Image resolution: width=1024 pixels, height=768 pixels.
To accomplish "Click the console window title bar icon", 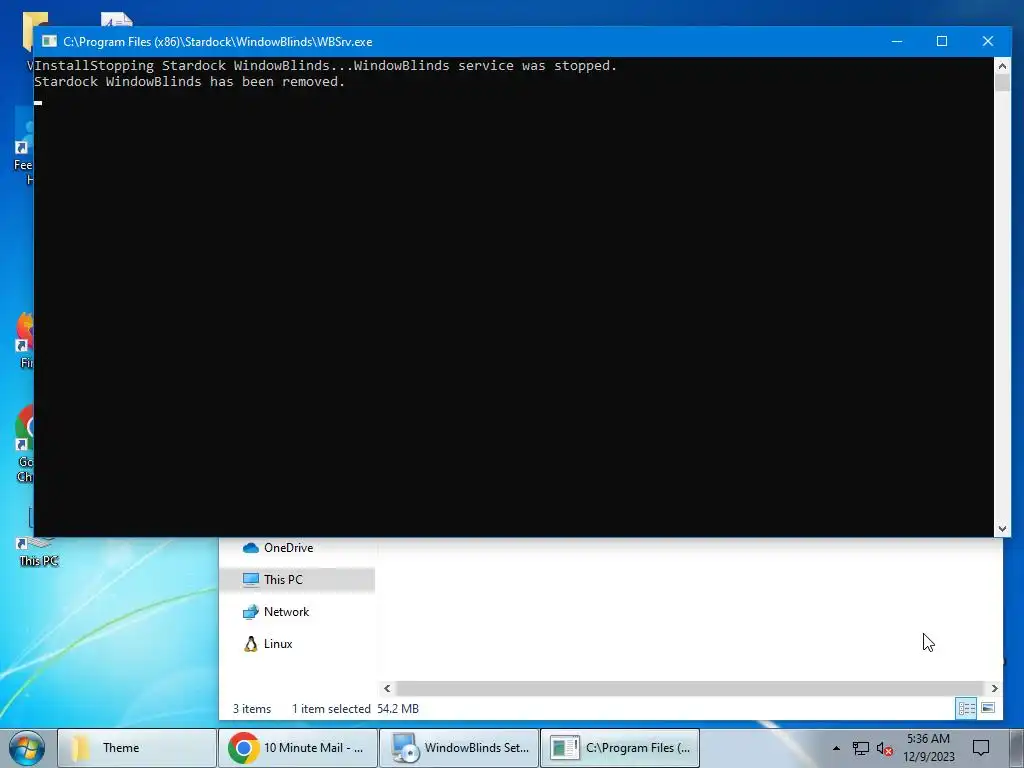I will point(49,41).
